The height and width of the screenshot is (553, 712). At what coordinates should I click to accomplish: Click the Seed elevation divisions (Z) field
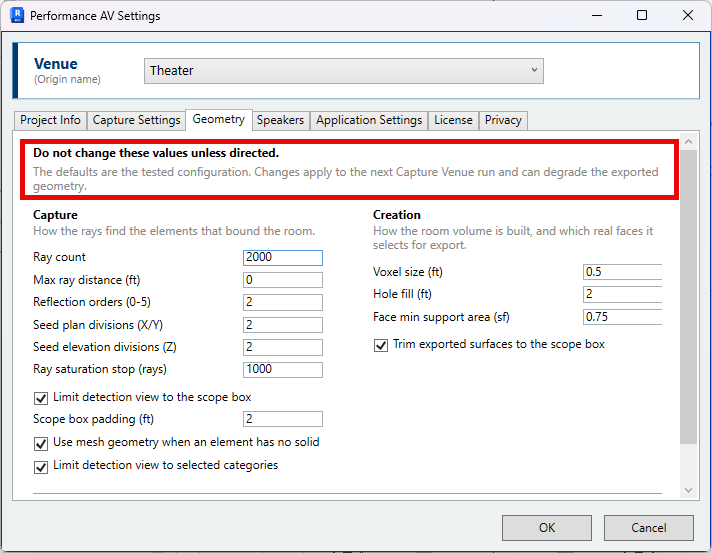[x=282, y=347]
